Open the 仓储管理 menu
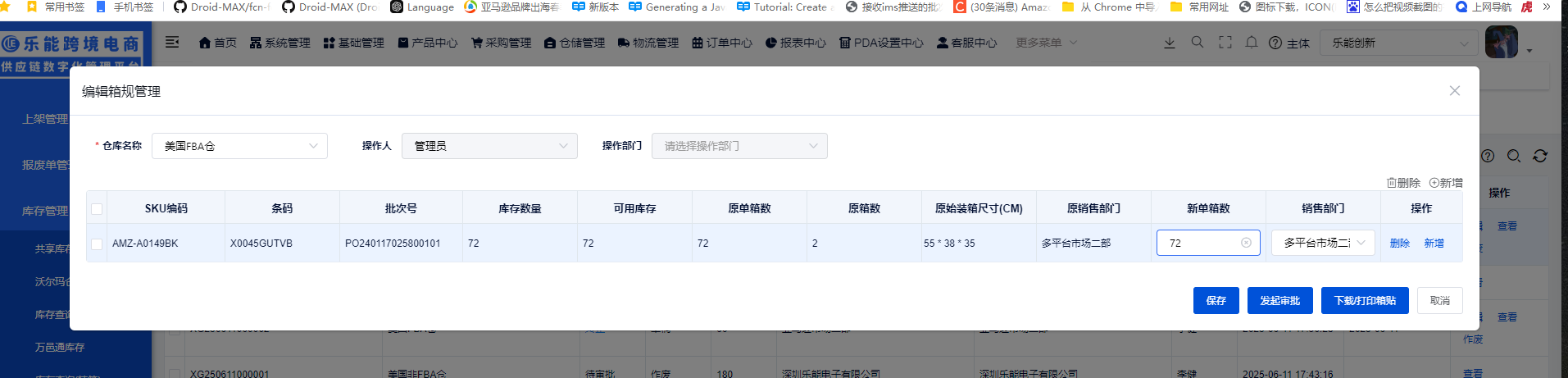 [x=575, y=43]
